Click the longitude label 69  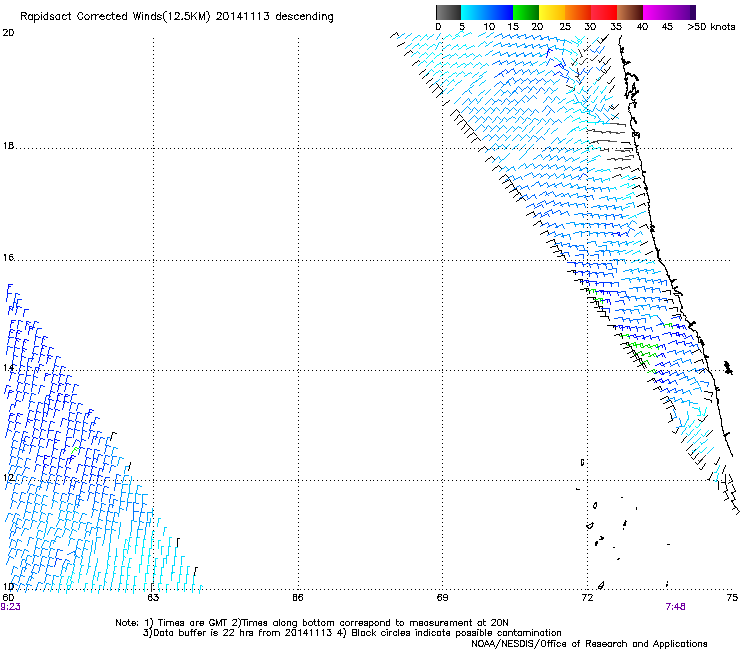(442, 598)
